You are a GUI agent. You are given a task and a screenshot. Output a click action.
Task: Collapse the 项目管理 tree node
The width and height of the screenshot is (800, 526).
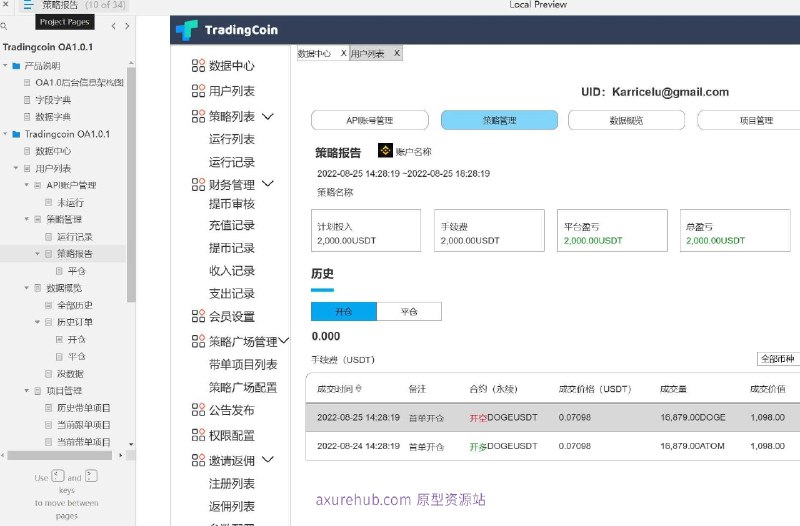[27, 390]
